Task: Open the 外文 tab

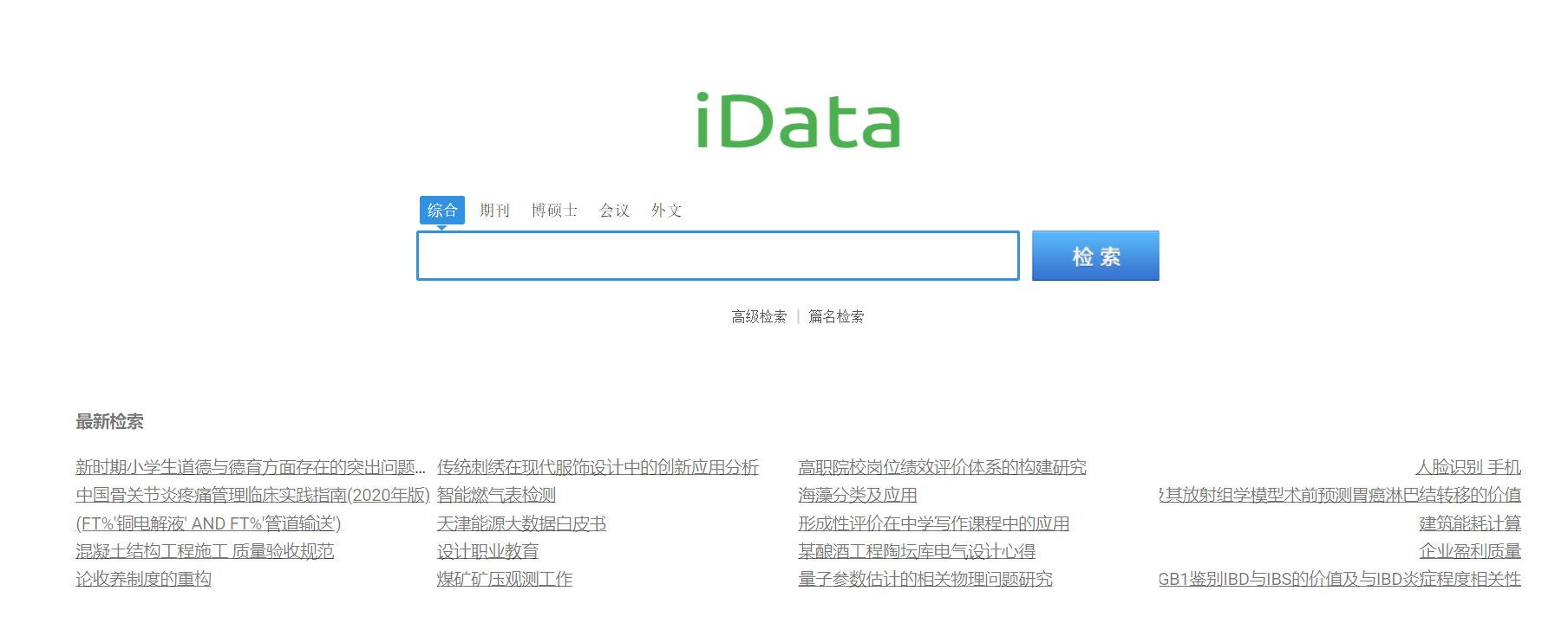Action: [x=666, y=211]
